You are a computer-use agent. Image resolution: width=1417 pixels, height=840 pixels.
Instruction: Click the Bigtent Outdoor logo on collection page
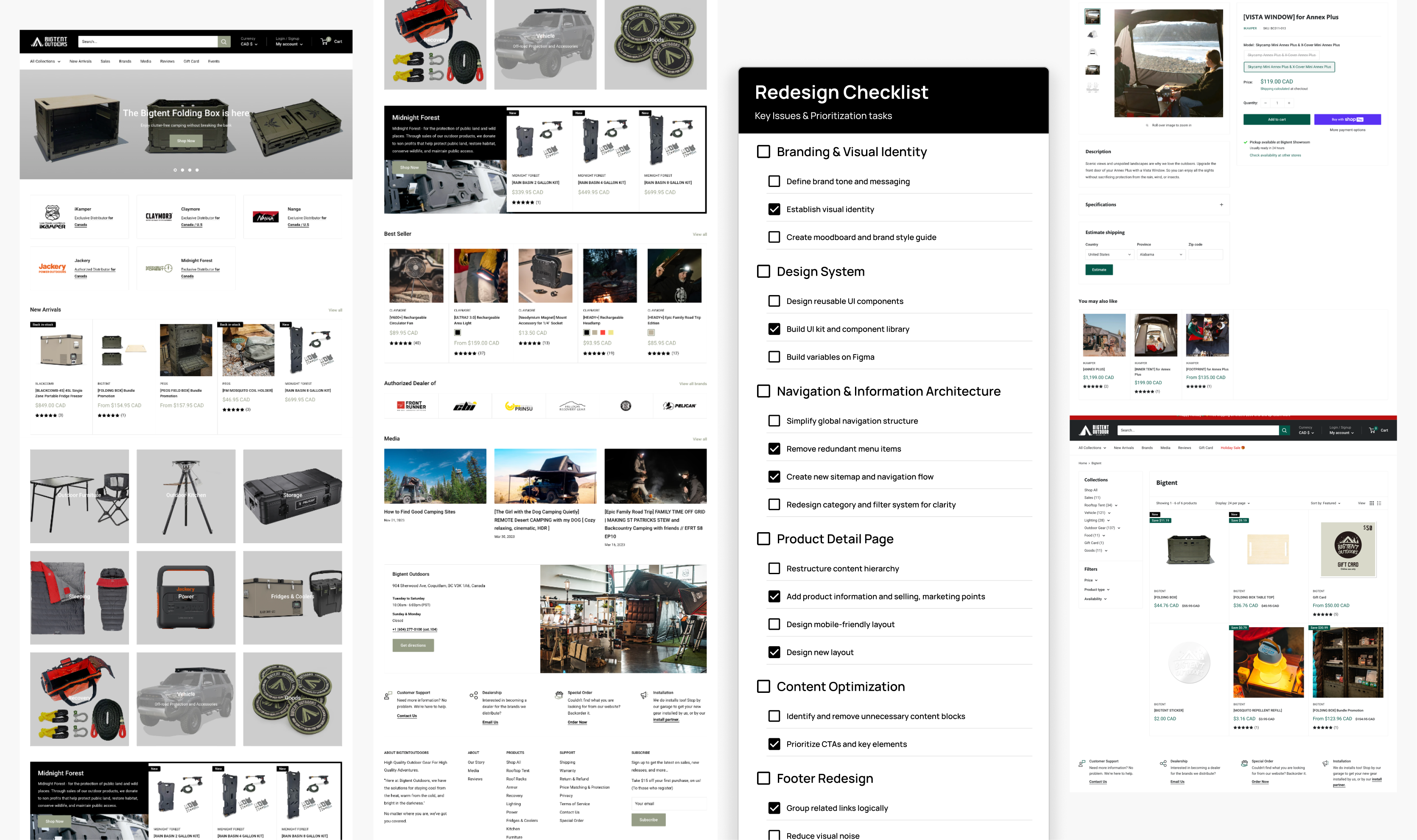click(1094, 430)
